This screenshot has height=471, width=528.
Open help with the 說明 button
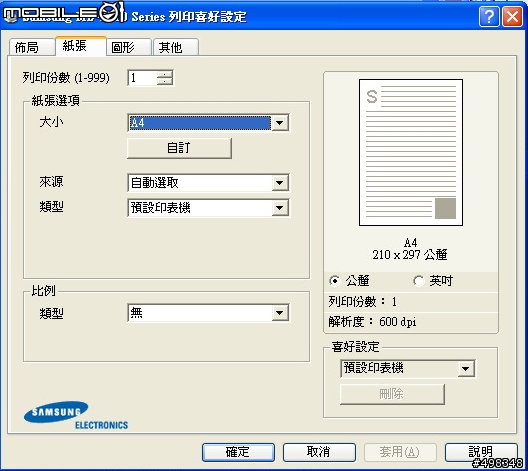point(481,452)
